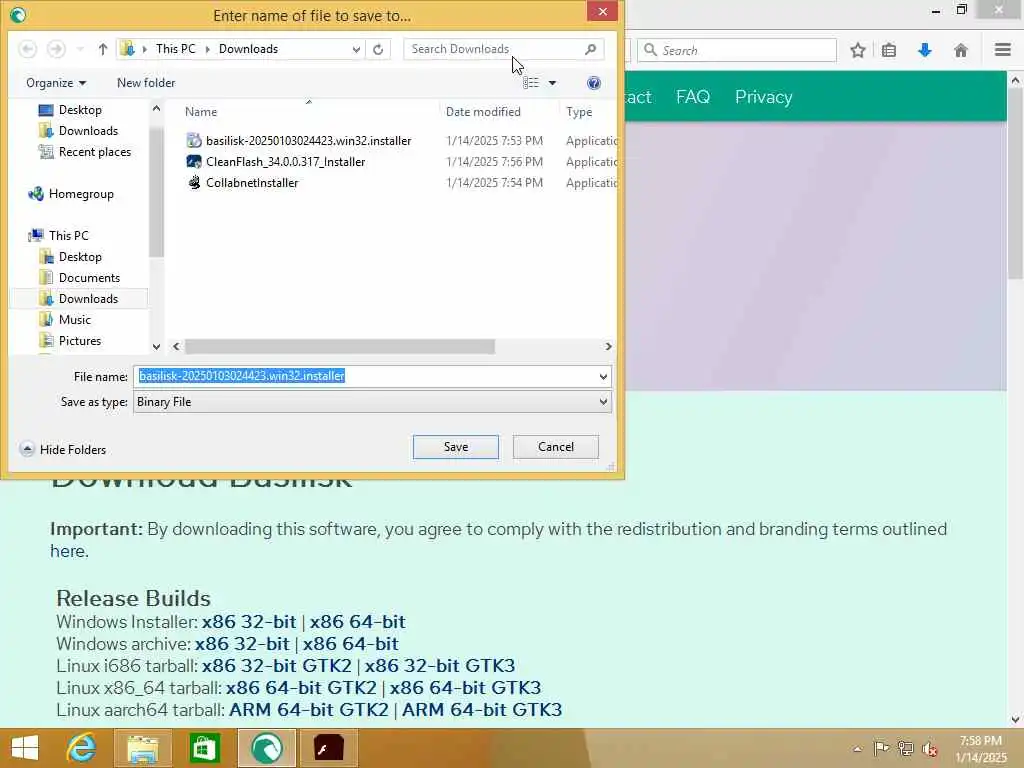Collapse with Hide Folders
1024x768 pixels.
point(63,449)
